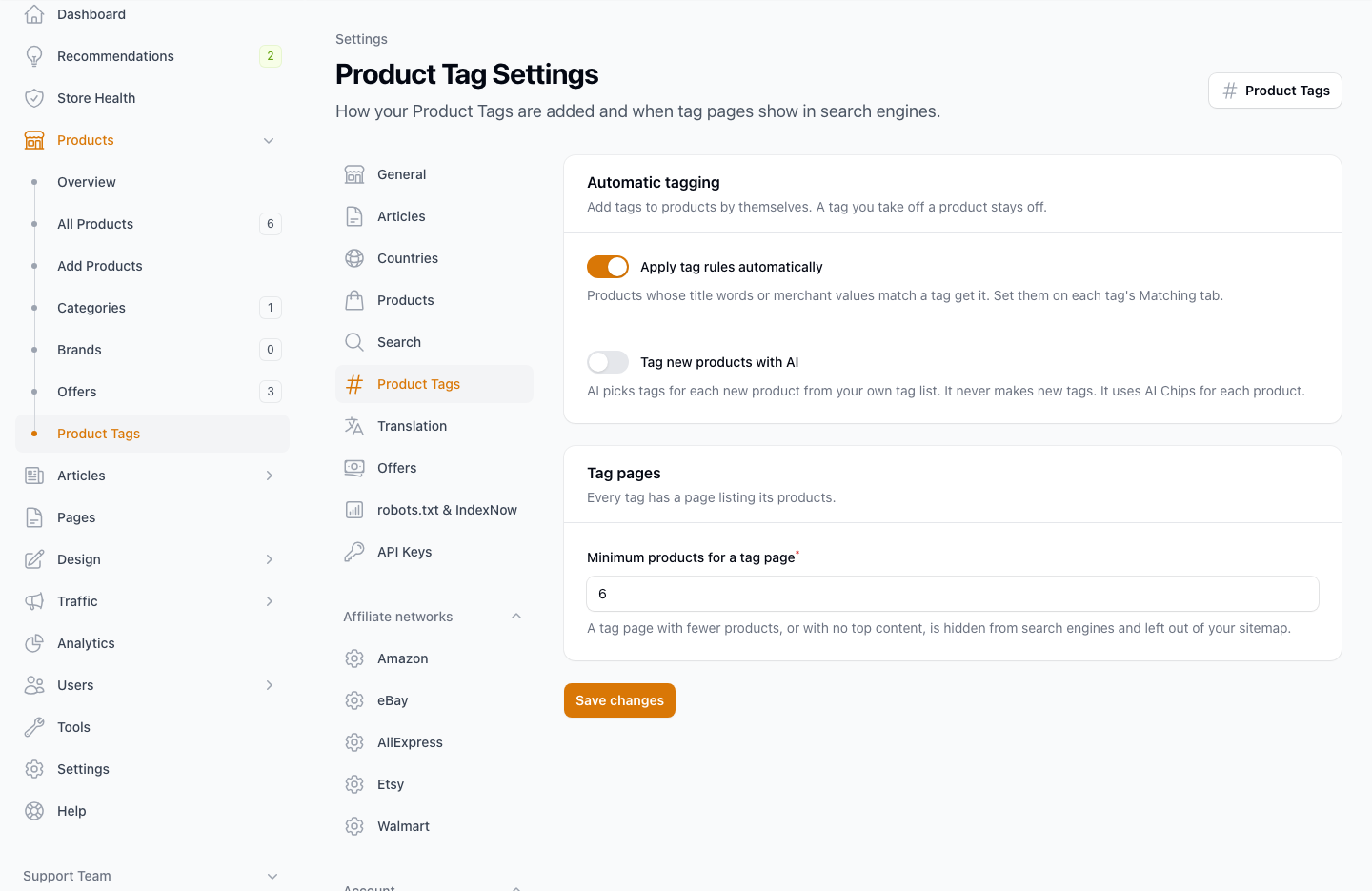Click the Settings gear icon in sidebar

[34, 769]
